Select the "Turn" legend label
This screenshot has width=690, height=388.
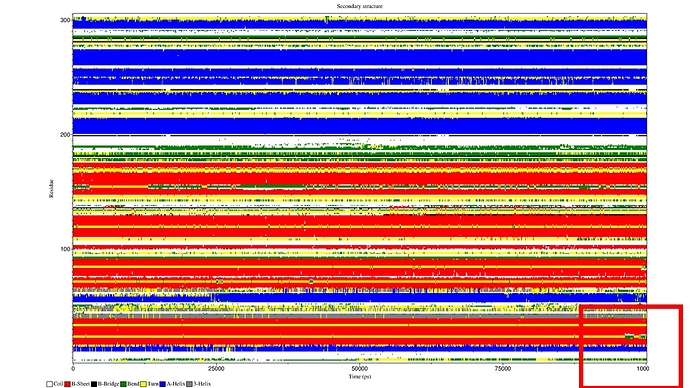tap(153, 384)
